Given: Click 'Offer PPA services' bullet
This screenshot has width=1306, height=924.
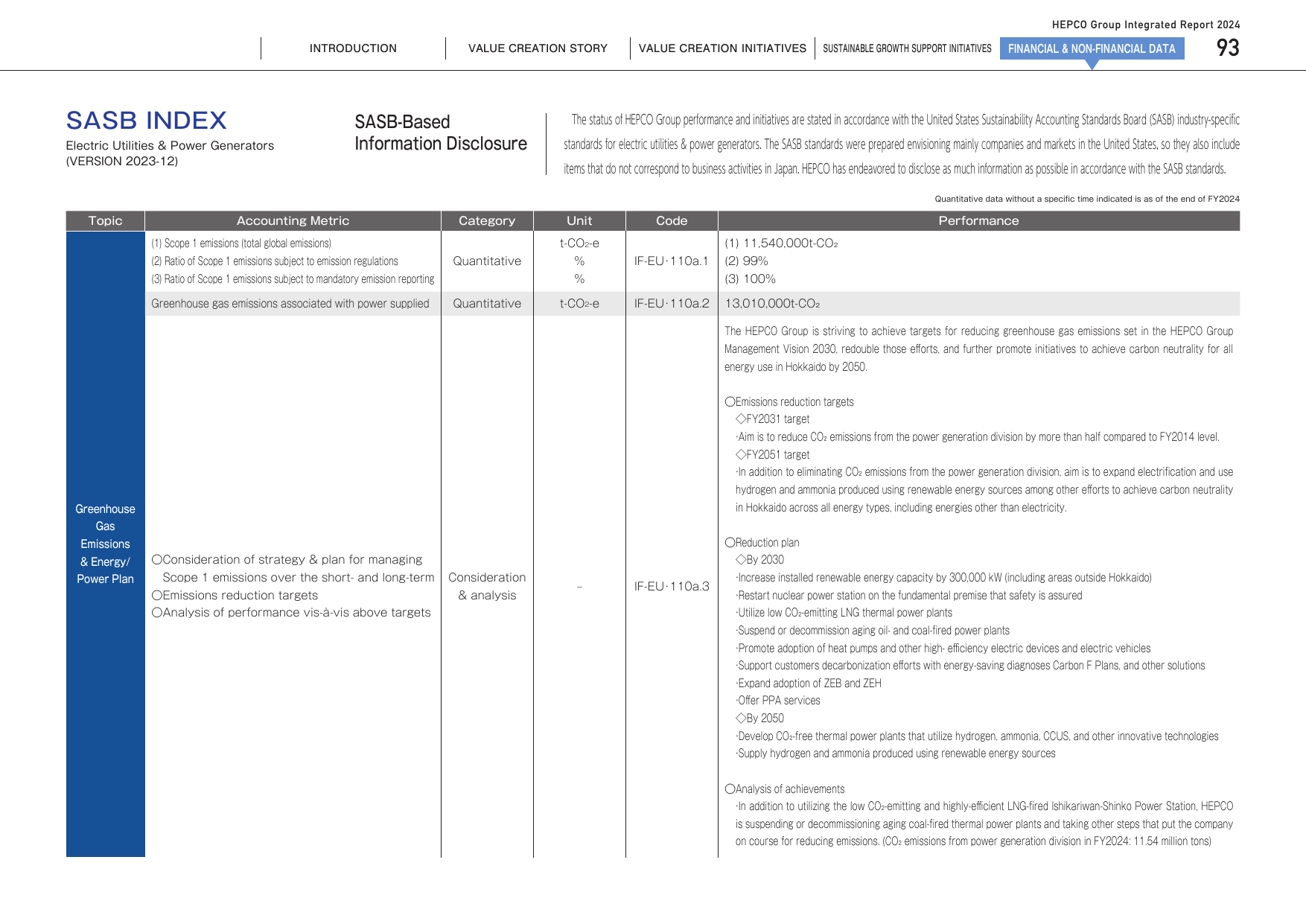Looking at the screenshot, I should (x=777, y=701).
